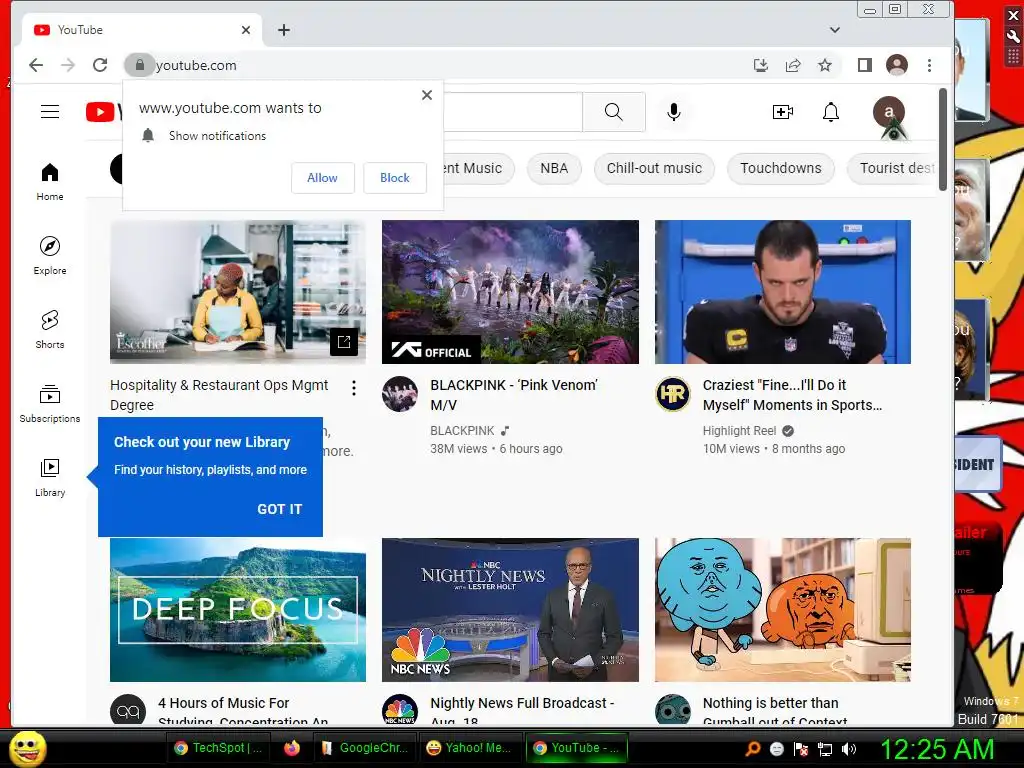Dismiss the Library tip with GOT IT
The height and width of the screenshot is (768, 1024).
(x=280, y=509)
